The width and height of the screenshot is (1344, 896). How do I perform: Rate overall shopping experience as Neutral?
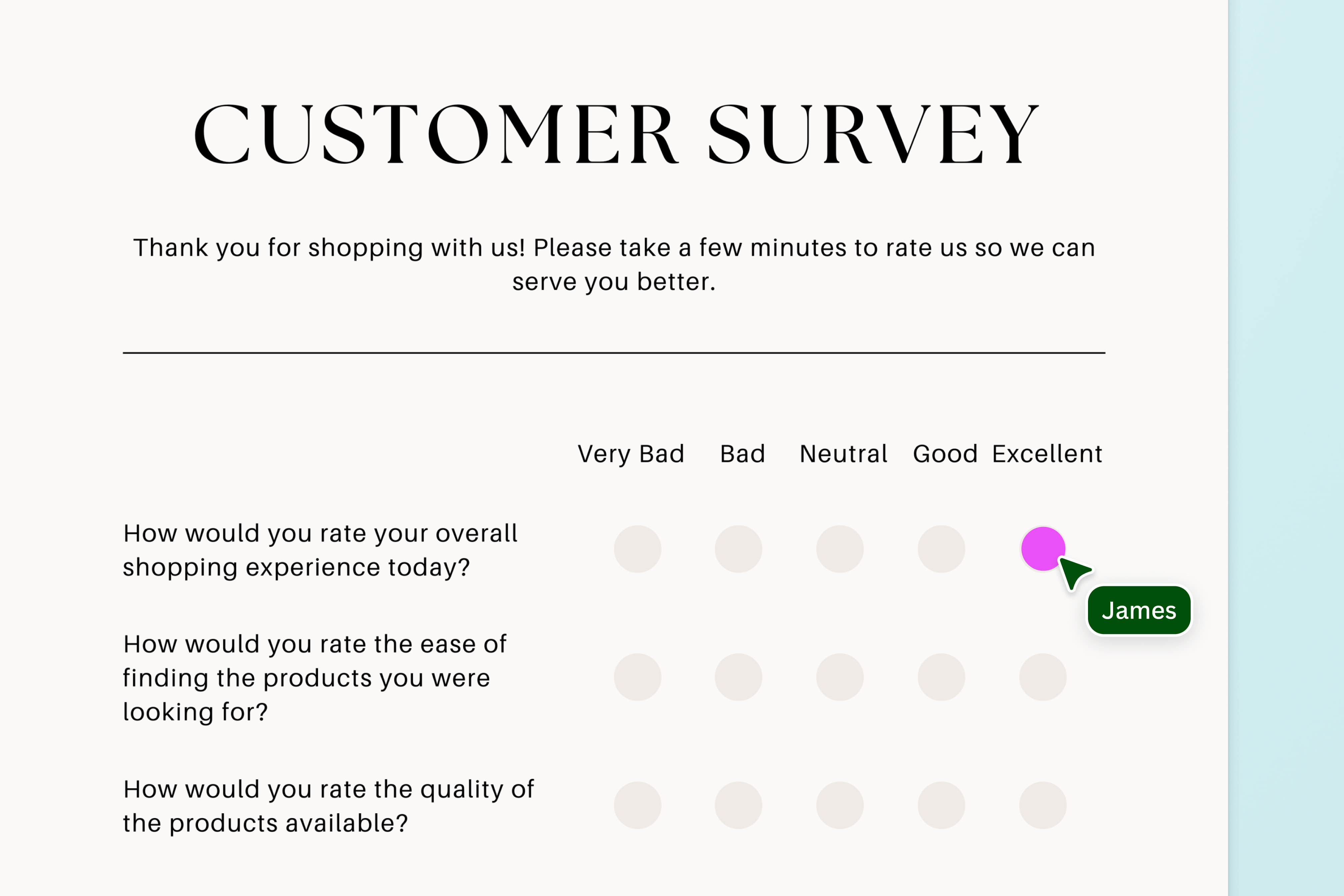click(x=839, y=549)
